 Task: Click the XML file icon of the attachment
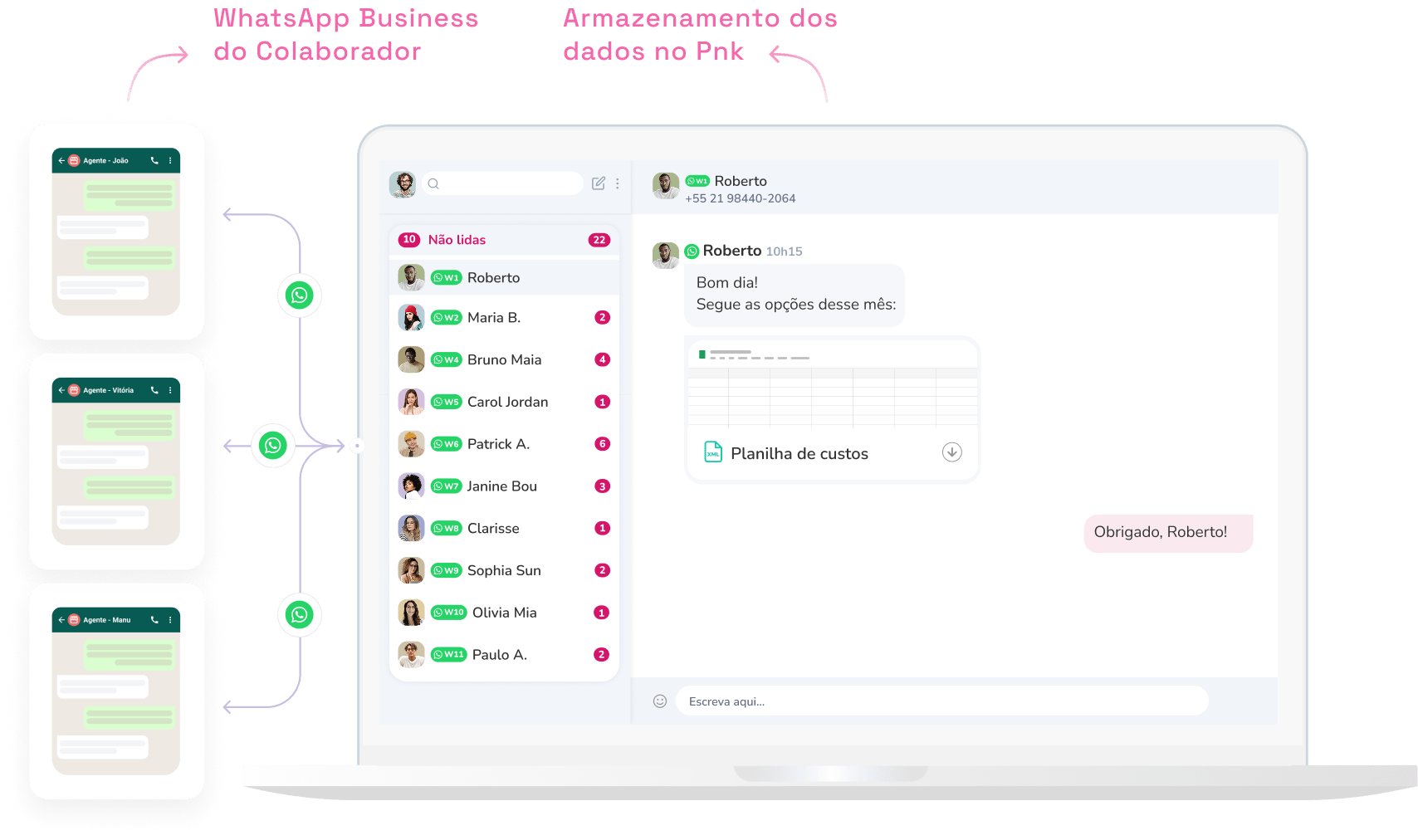click(x=712, y=452)
